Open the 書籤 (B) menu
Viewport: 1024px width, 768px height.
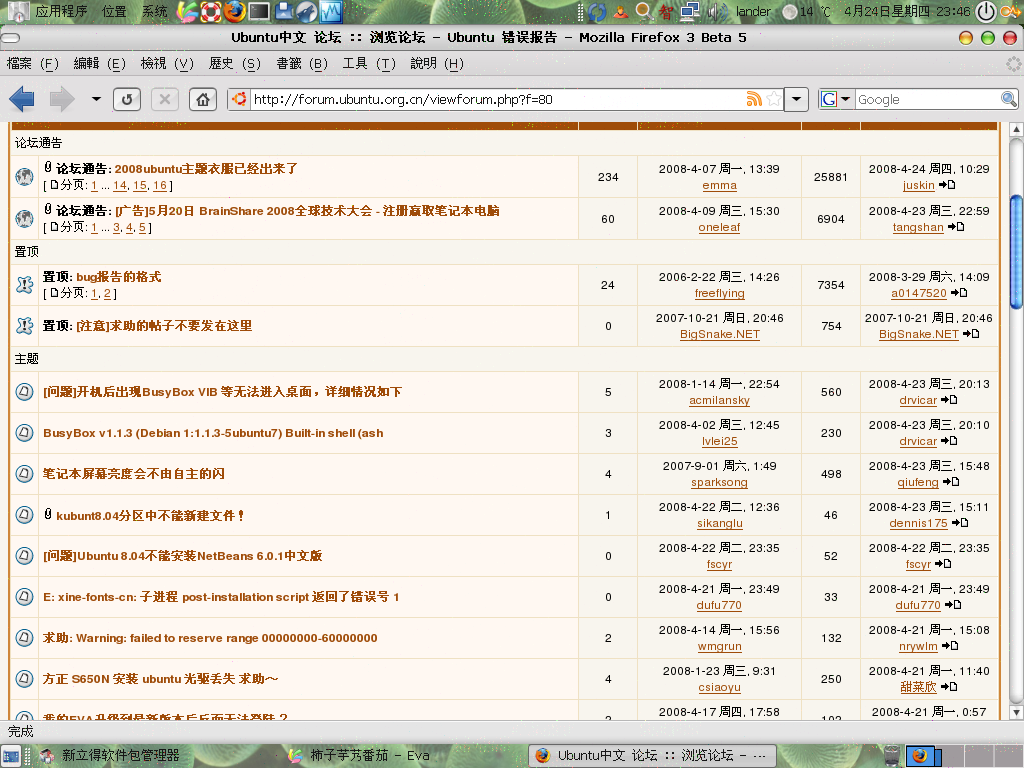[x=302, y=63]
